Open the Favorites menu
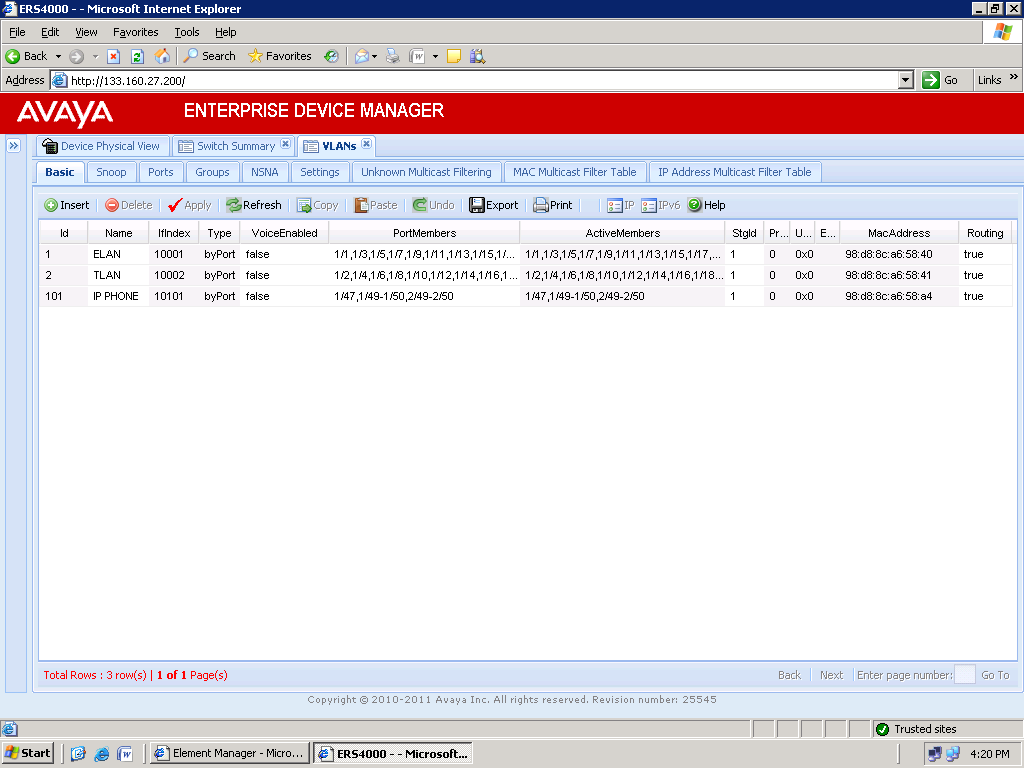 pos(135,32)
